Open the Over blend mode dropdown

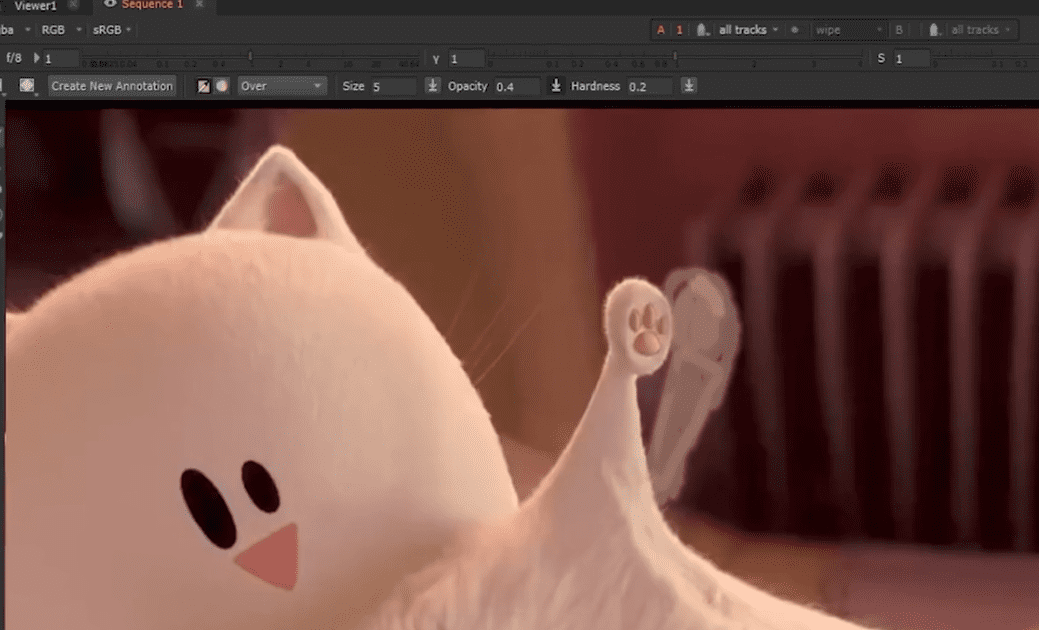[280, 86]
